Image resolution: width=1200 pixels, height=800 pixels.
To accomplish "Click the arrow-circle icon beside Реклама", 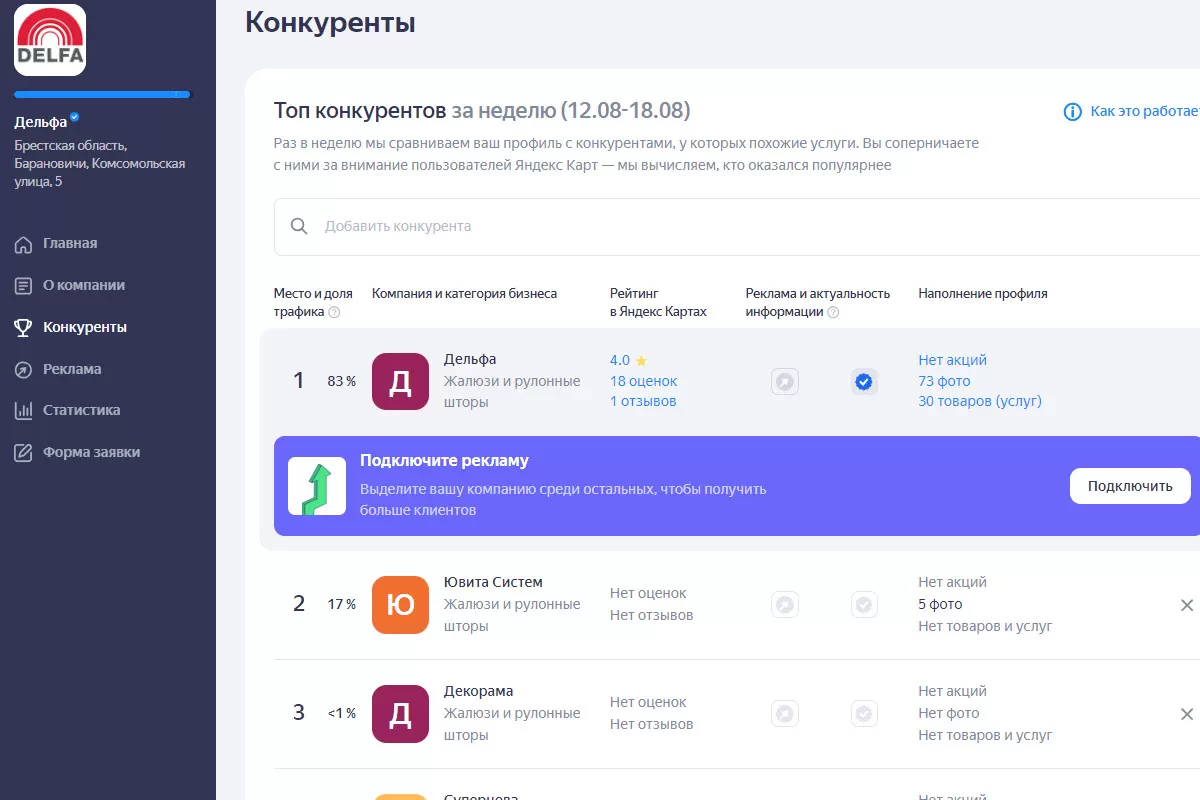I will pyautogui.click(x=23, y=369).
